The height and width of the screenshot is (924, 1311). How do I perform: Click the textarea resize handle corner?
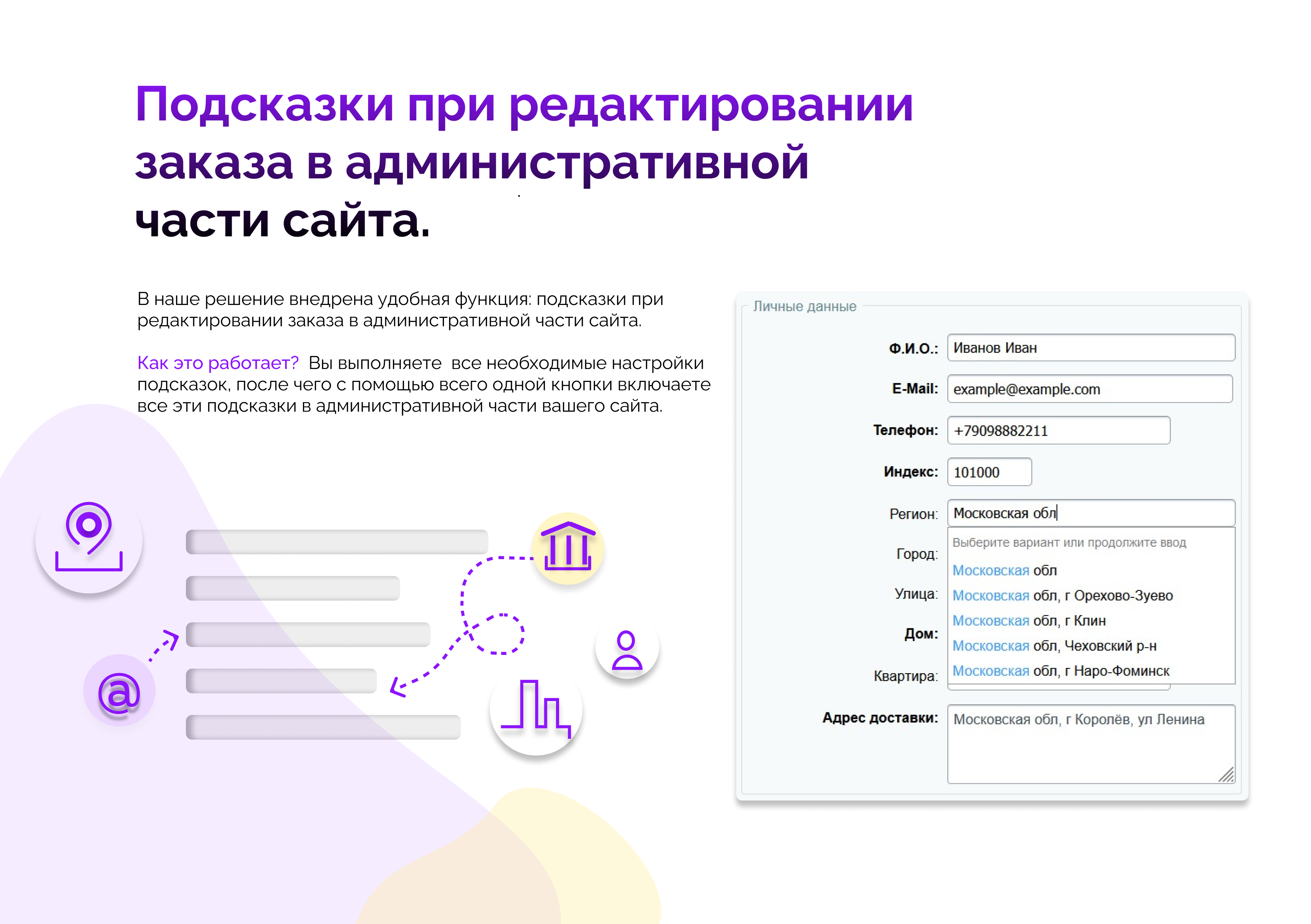[x=1227, y=775]
